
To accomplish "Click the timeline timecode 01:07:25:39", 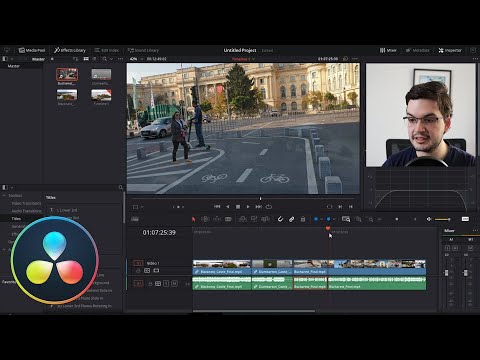I will (159, 232).
